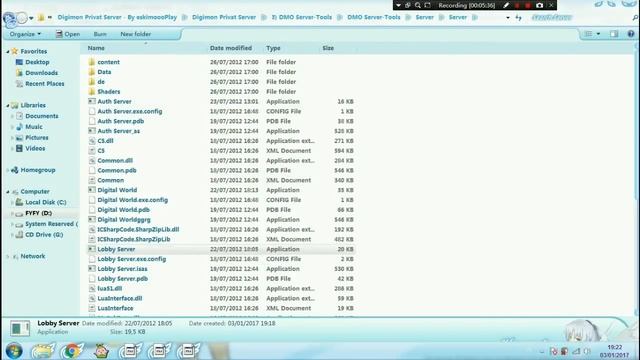Select the 'Data' folder icon
This screenshot has width=640, height=360.
pyautogui.click(x=92, y=72)
